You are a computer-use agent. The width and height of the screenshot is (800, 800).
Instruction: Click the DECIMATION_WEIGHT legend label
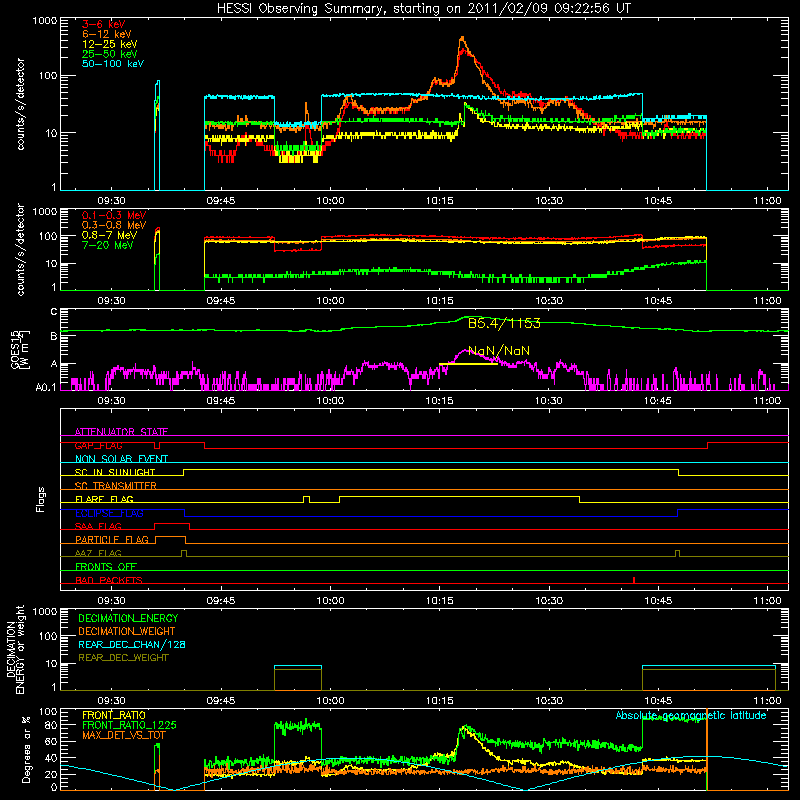127,631
